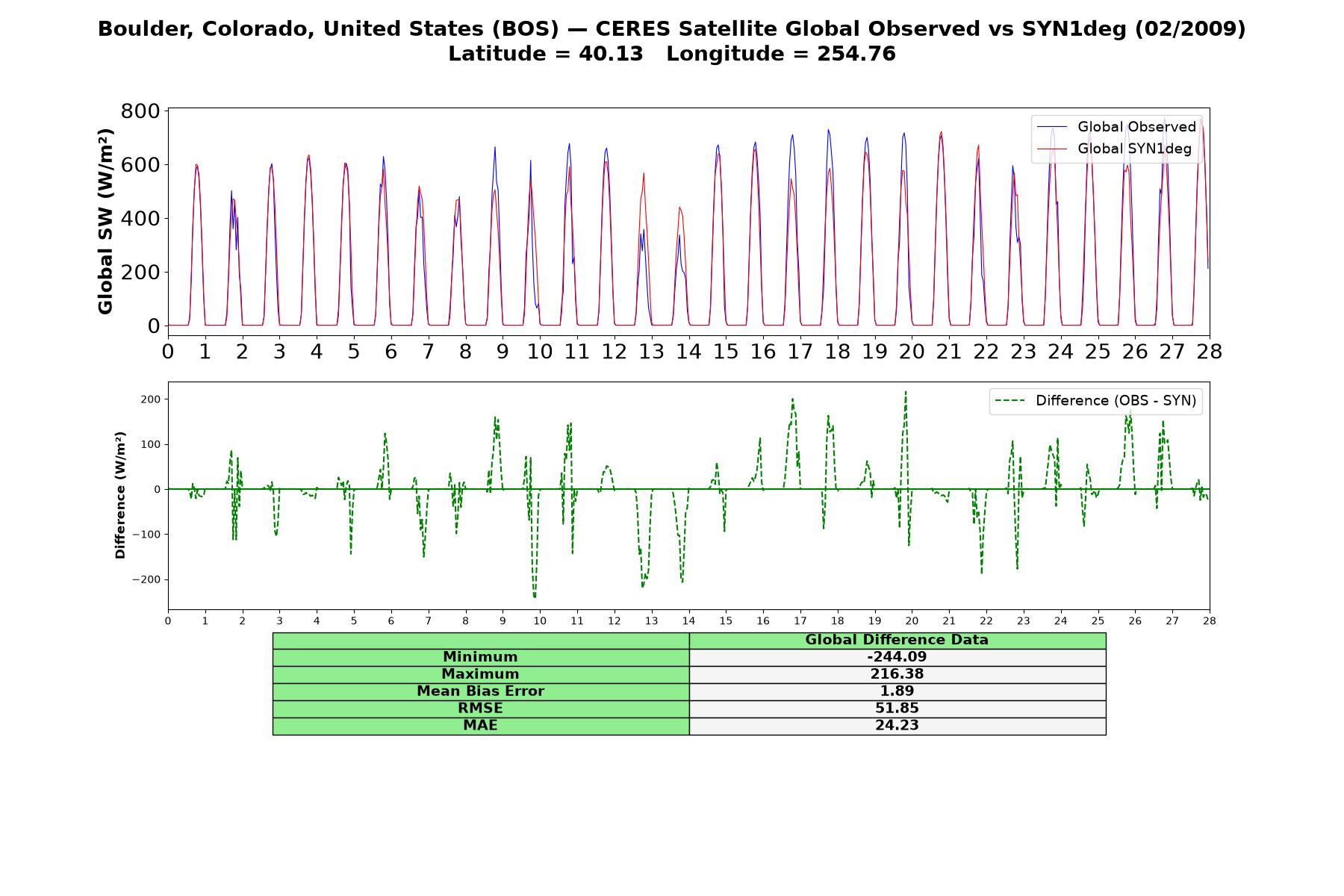Click day 21 tick on lower chart axis
1344x896 pixels.
click(x=949, y=621)
